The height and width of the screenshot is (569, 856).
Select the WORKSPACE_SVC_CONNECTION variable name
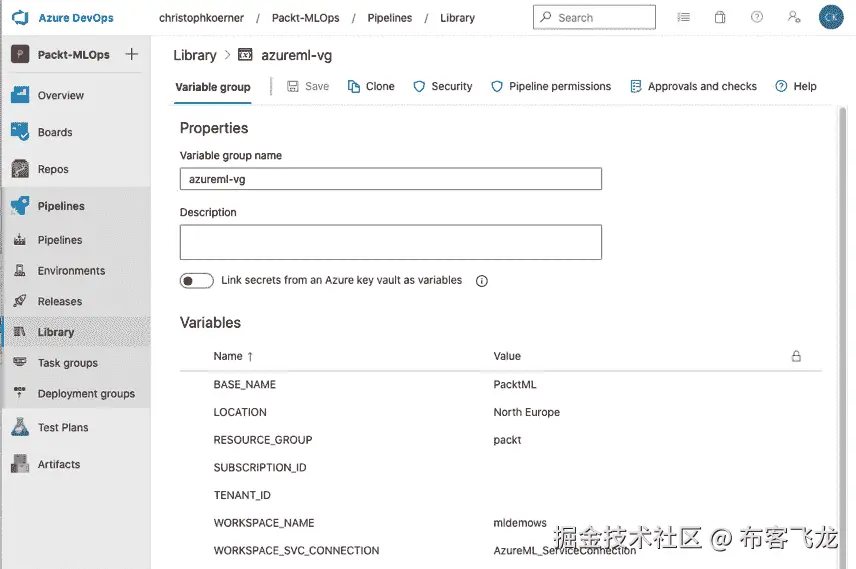[x=296, y=550]
